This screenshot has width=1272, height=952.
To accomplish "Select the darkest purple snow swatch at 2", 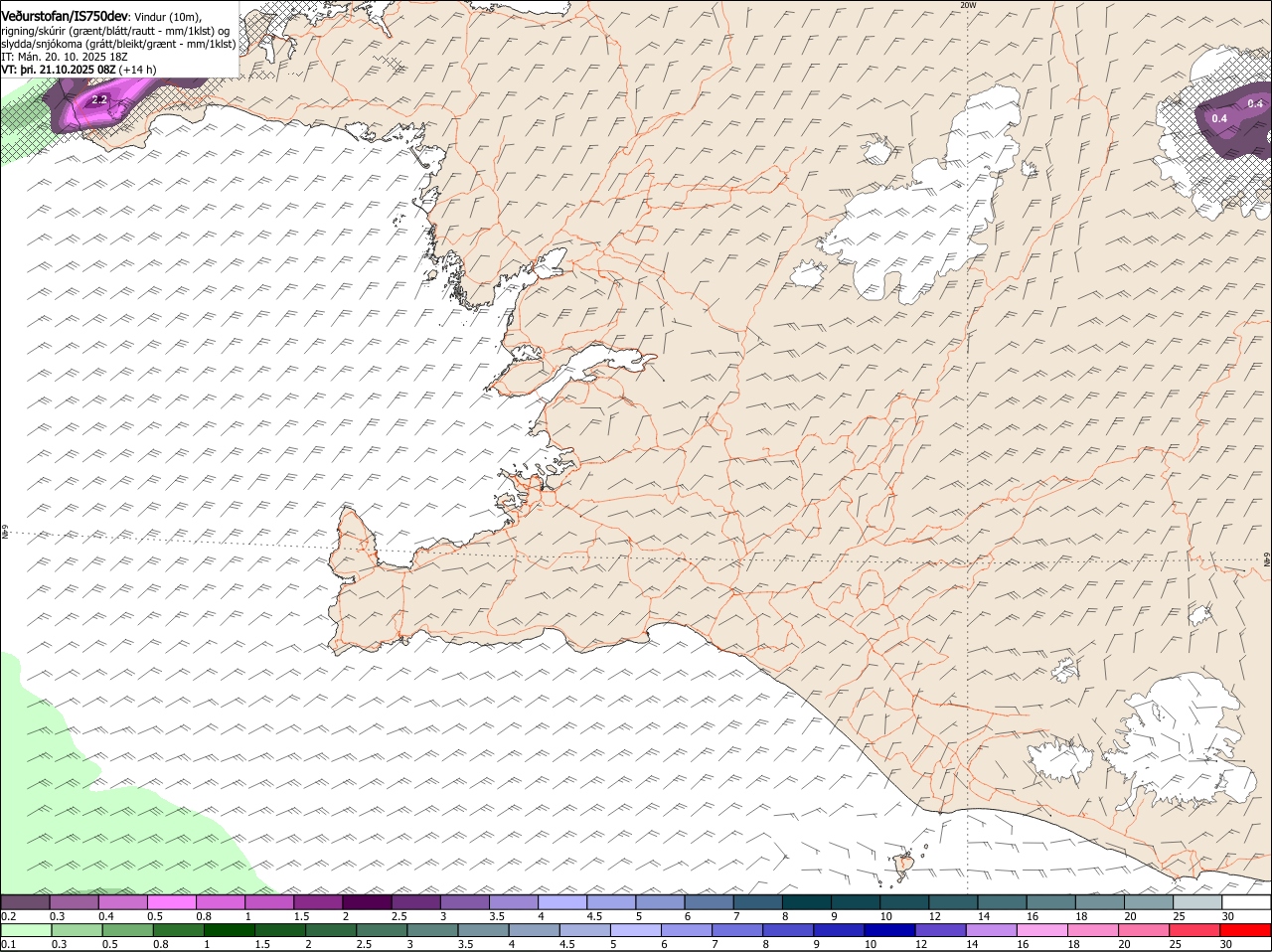I will click(368, 902).
